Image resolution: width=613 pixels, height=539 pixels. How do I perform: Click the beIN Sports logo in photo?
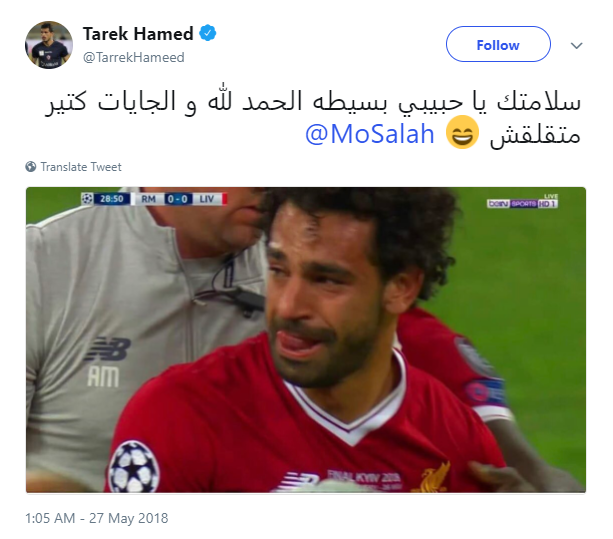pos(522,202)
